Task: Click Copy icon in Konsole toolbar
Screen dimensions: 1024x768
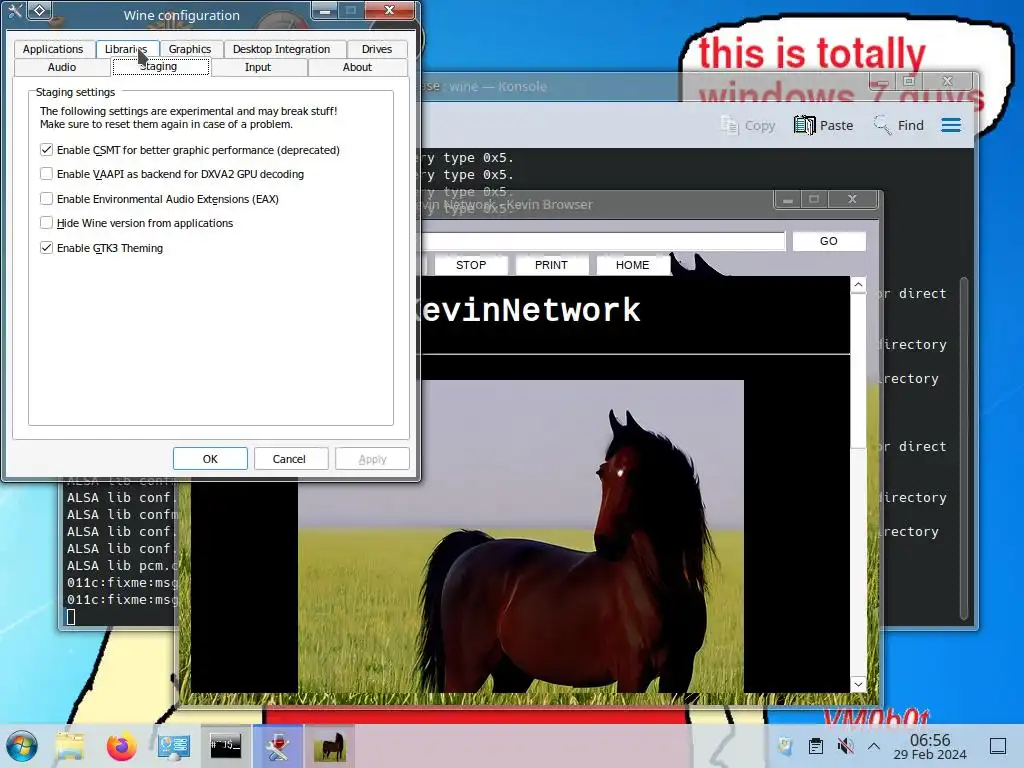Action: tap(748, 125)
